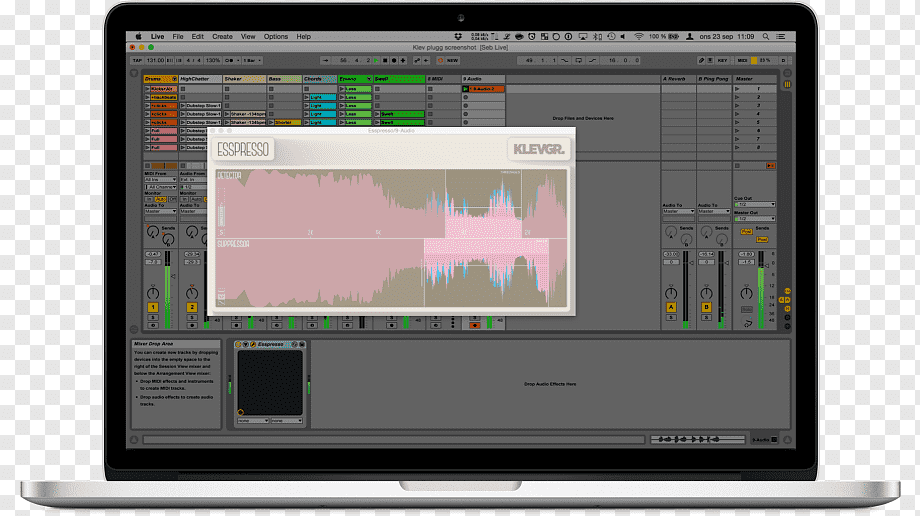
Task: Toggle the browser show/hide triangle at top left
Action: [x=134, y=73]
